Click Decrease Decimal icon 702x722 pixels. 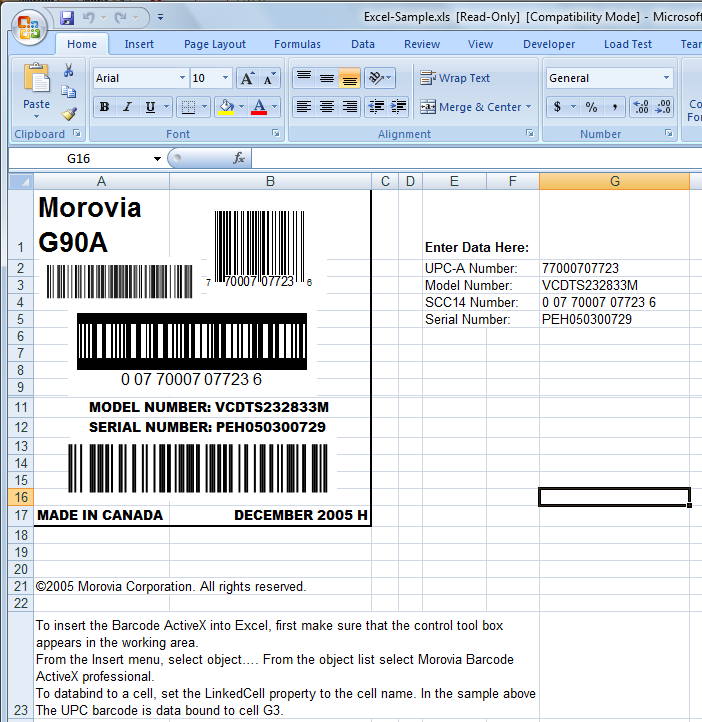click(663, 107)
